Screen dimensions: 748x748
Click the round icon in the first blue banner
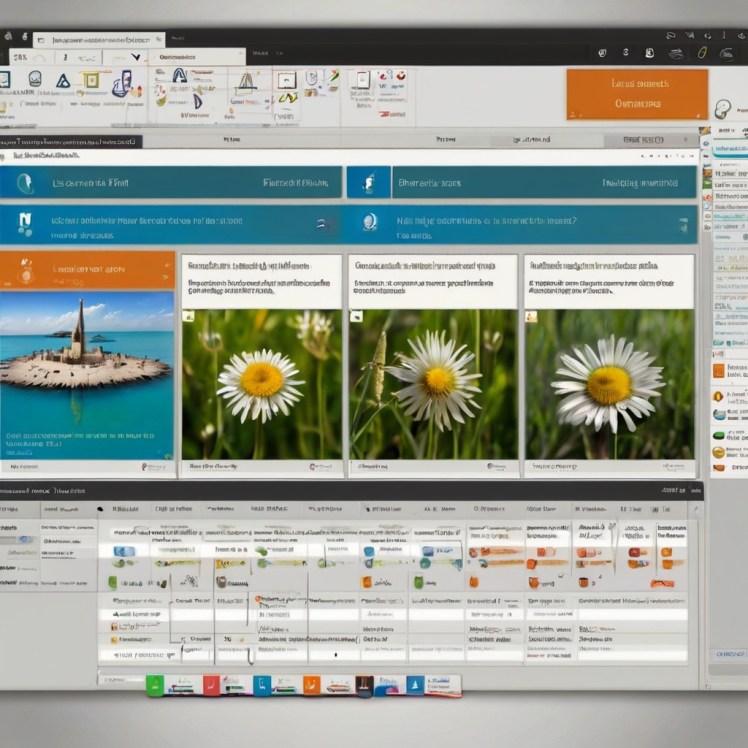(25, 183)
